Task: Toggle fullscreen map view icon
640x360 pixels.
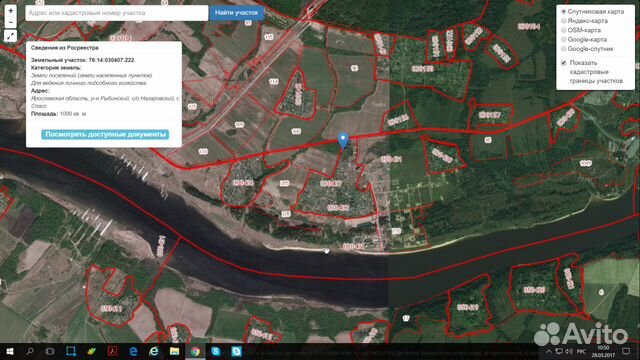Action: coord(11,36)
